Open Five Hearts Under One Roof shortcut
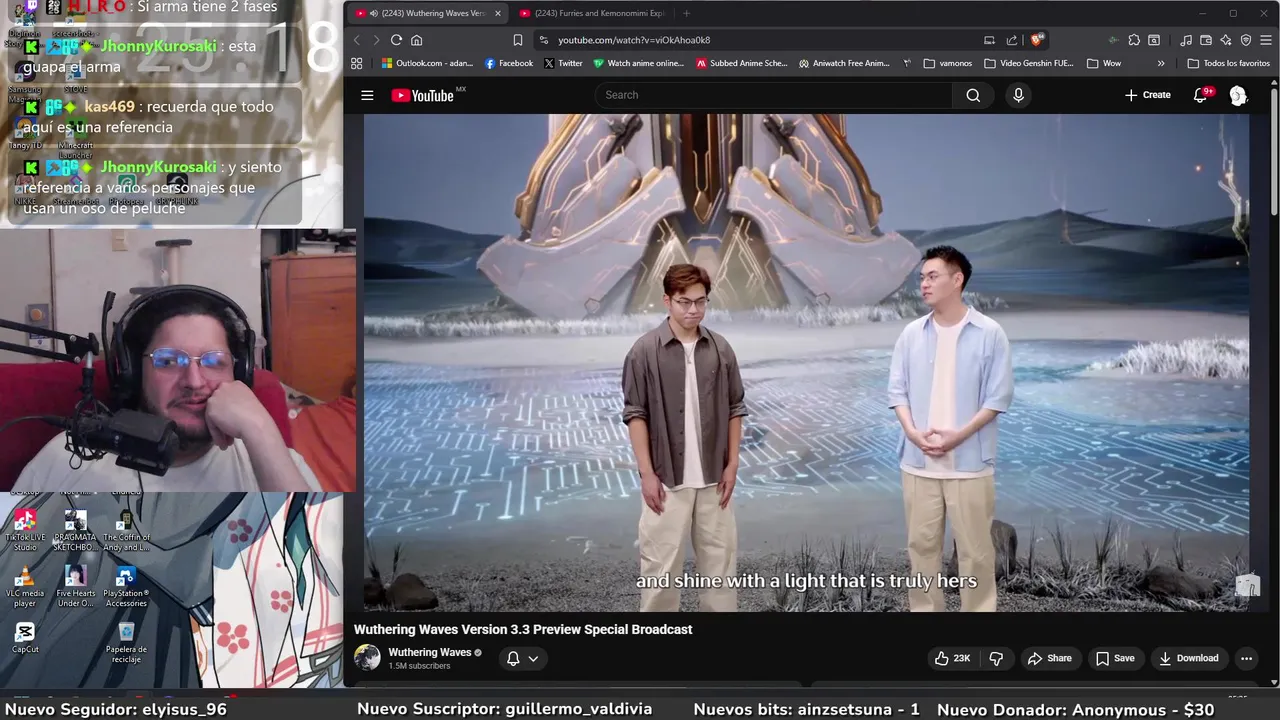The height and width of the screenshot is (720, 1280). pyautogui.click(x=75, y=587)
